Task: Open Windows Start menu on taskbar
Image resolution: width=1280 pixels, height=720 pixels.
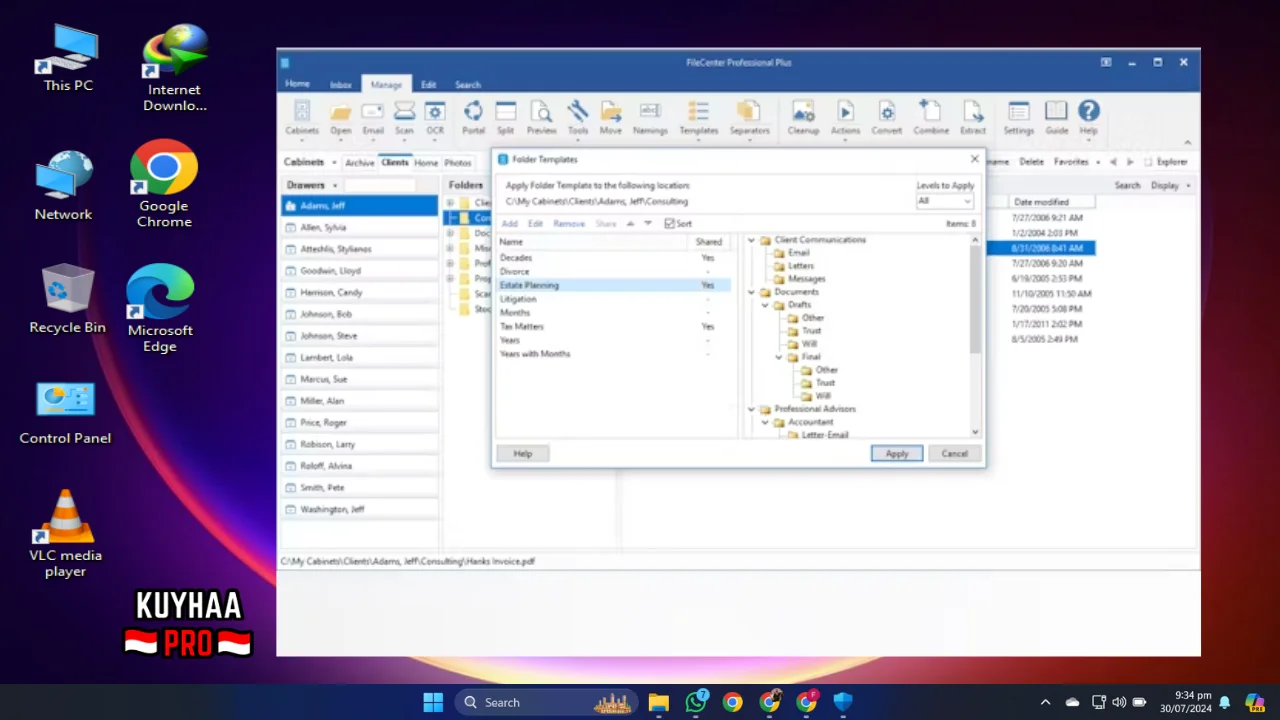Action: pos(433,702)
